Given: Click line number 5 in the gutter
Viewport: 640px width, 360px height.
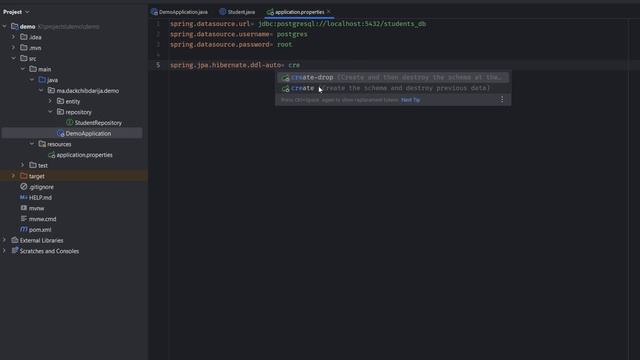Looking at the screenshot, I should [x=158, y=65].
